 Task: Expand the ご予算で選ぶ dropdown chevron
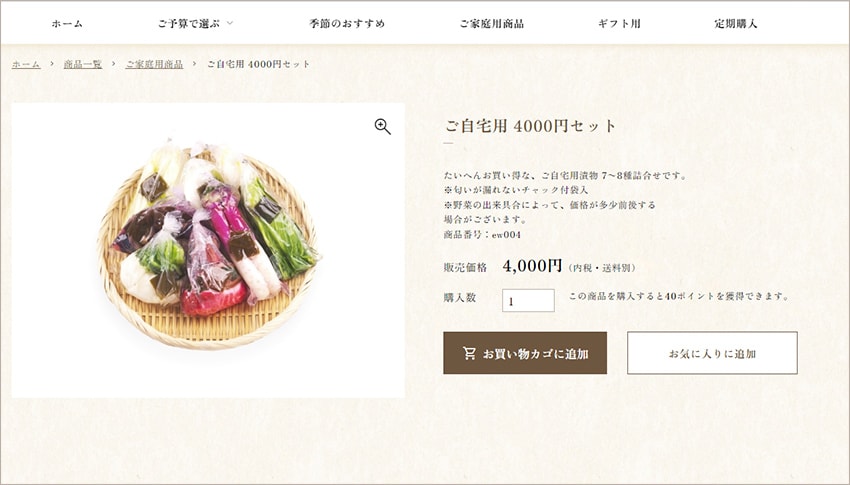(x=230, y=23)
